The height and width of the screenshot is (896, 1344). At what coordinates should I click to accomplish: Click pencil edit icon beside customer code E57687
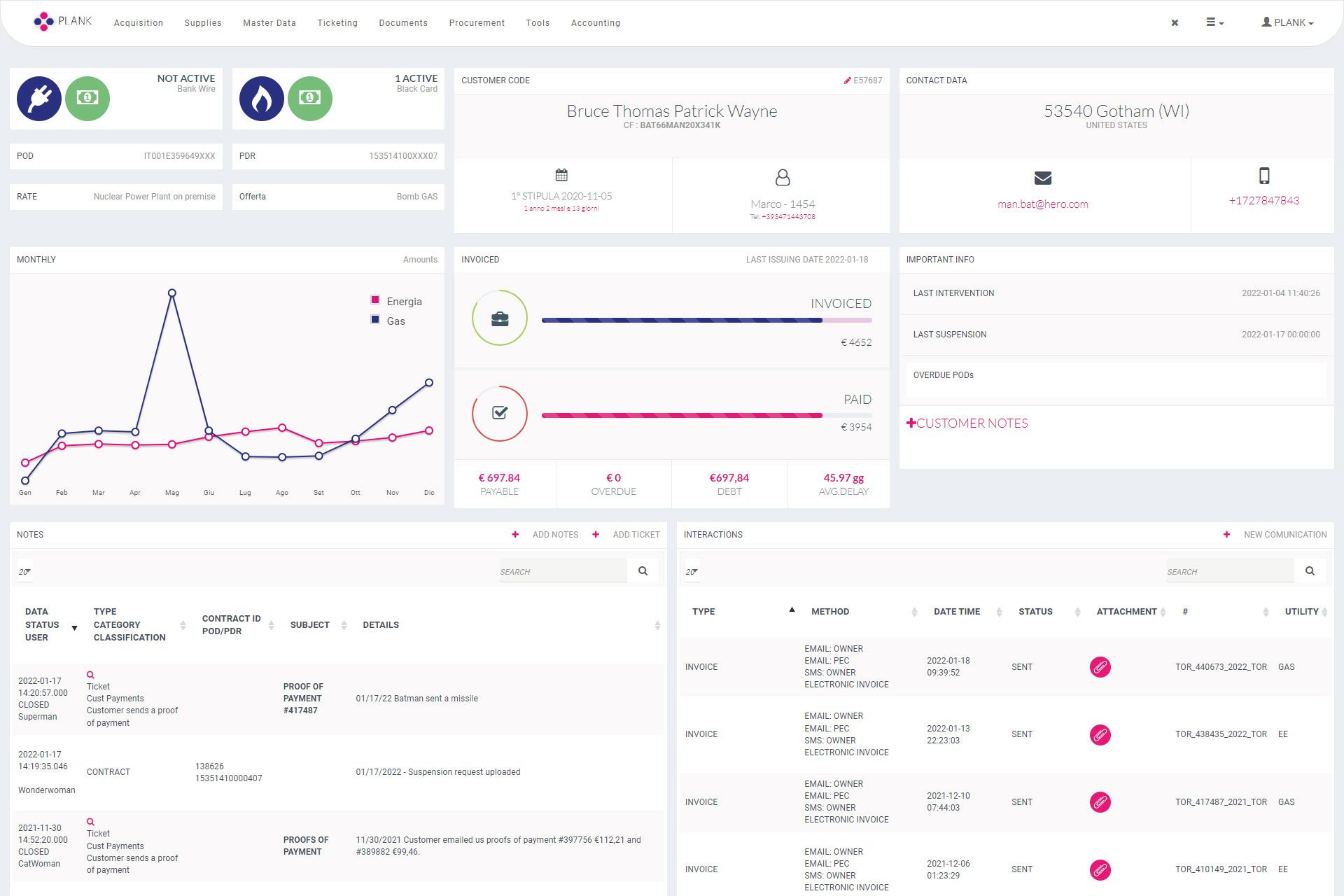(847, 80)
